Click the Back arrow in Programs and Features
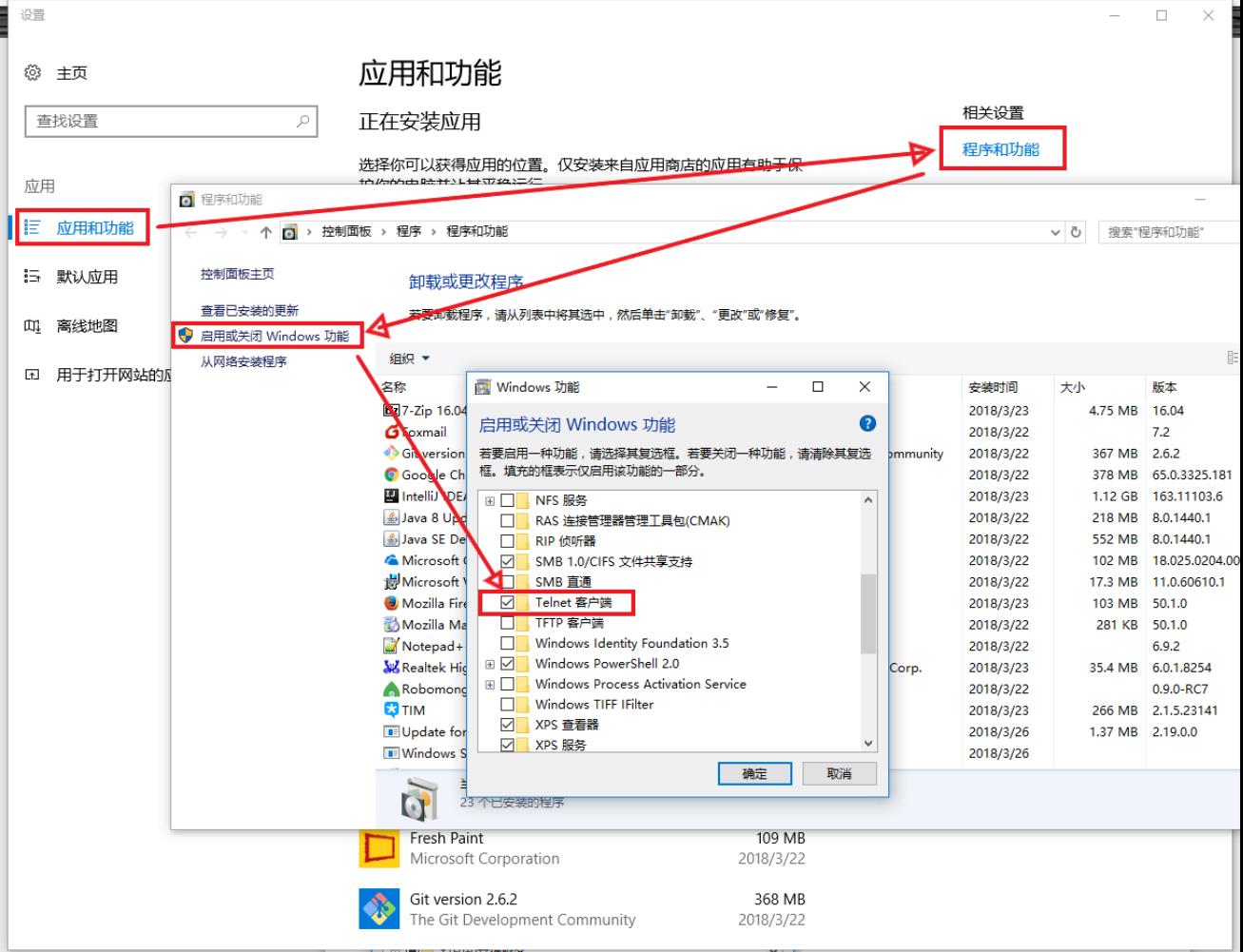The image size is (1243, 952). click(191, 232)
